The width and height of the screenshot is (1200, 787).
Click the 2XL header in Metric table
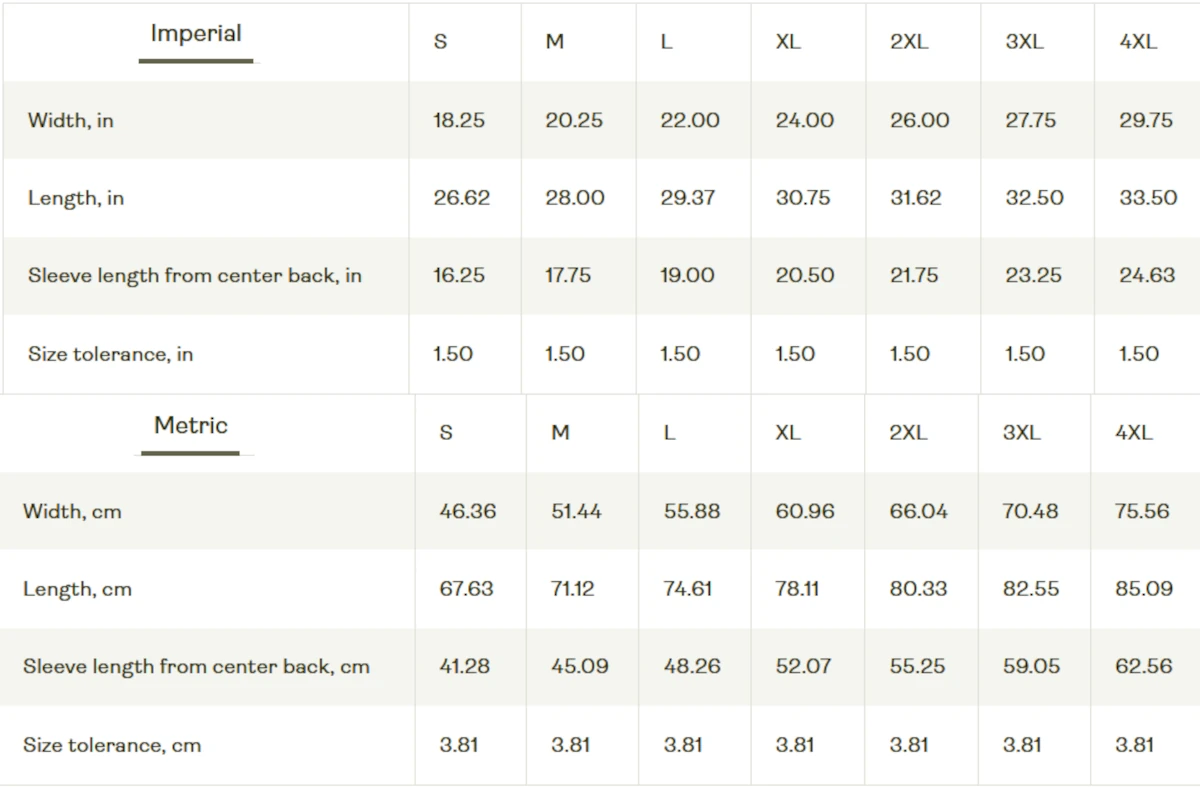(908, 433)
